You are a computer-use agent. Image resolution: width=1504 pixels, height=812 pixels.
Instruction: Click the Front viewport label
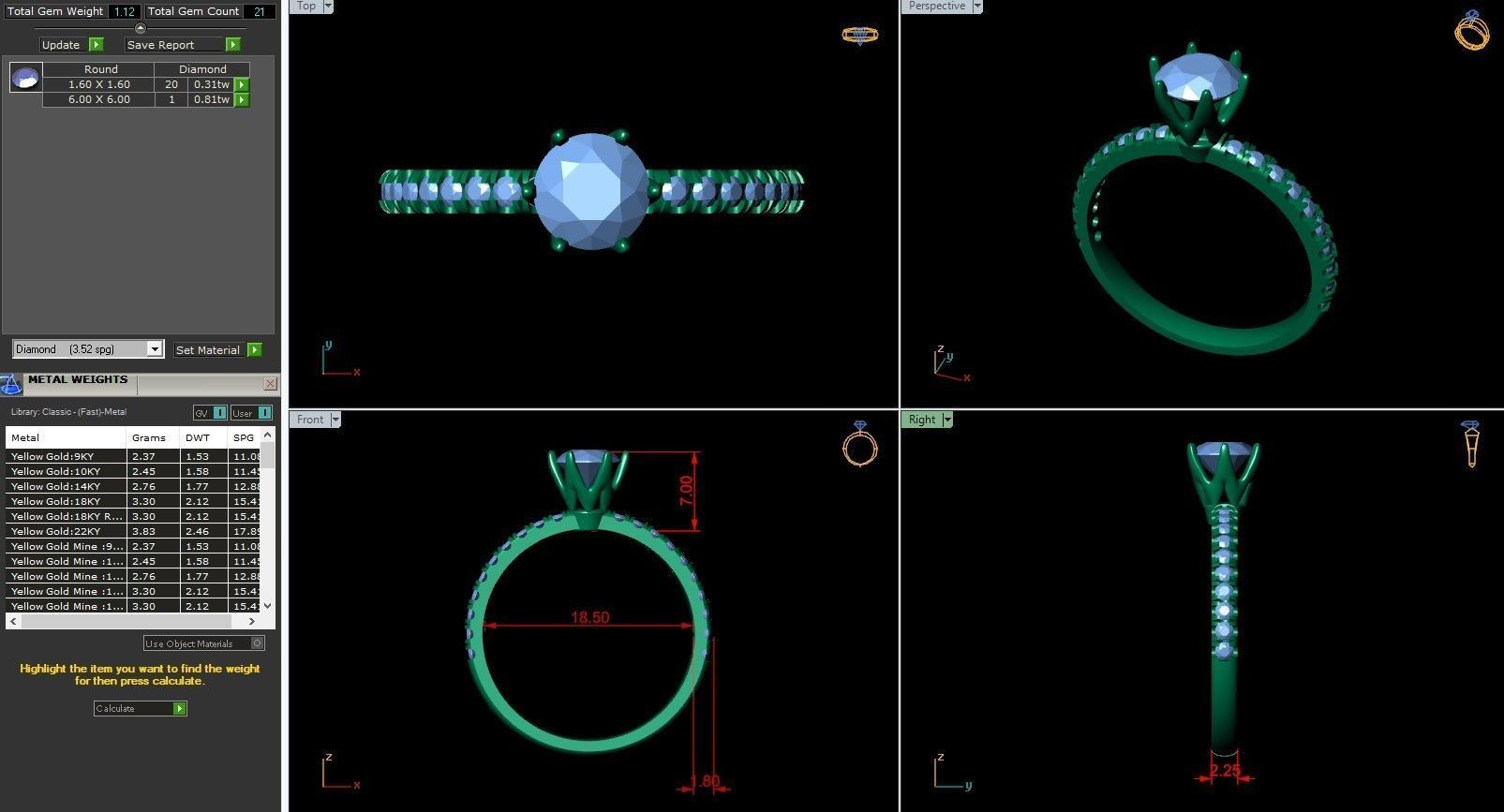click(x=310, y=420)
